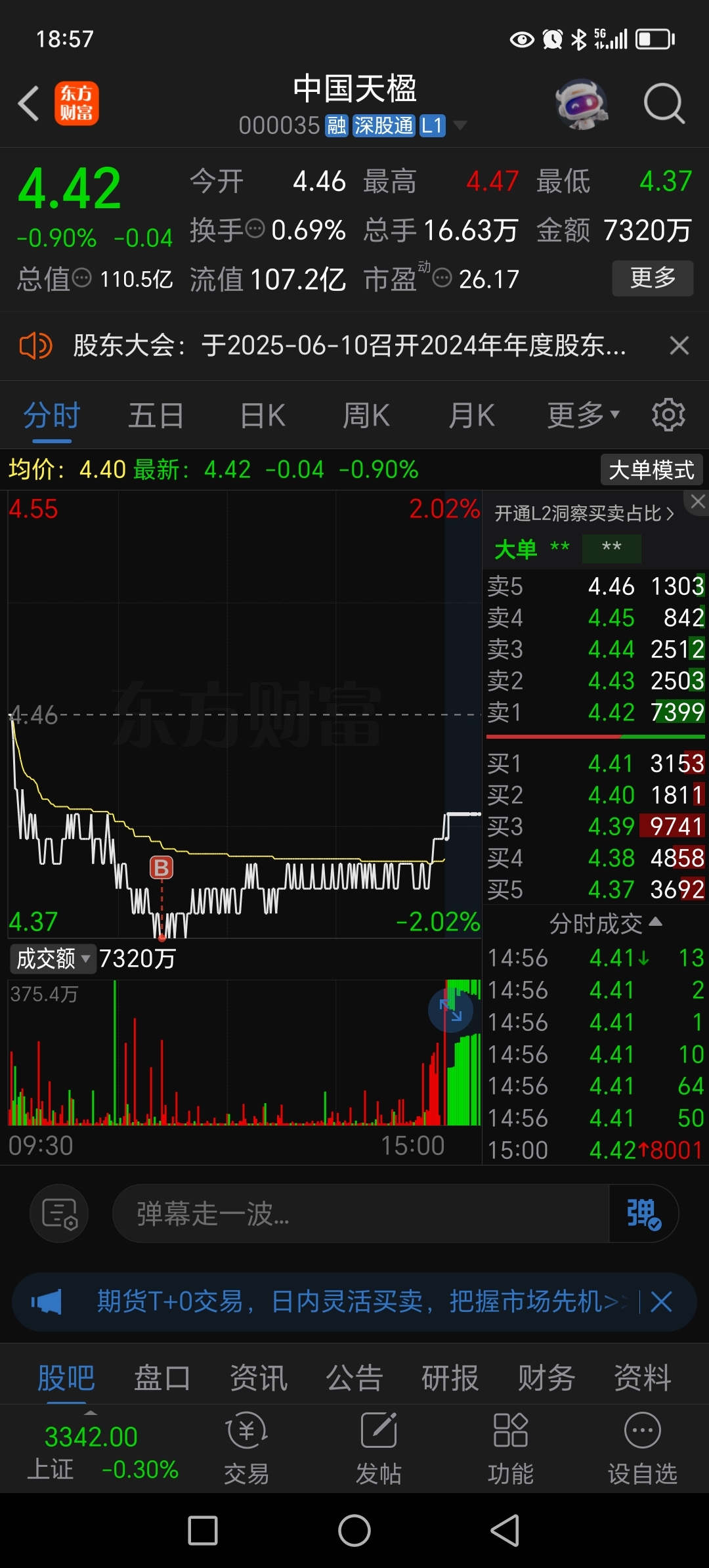The image size is (709, 1568).
Task: Tap the 大单 label
Action: tap(515, 549)
